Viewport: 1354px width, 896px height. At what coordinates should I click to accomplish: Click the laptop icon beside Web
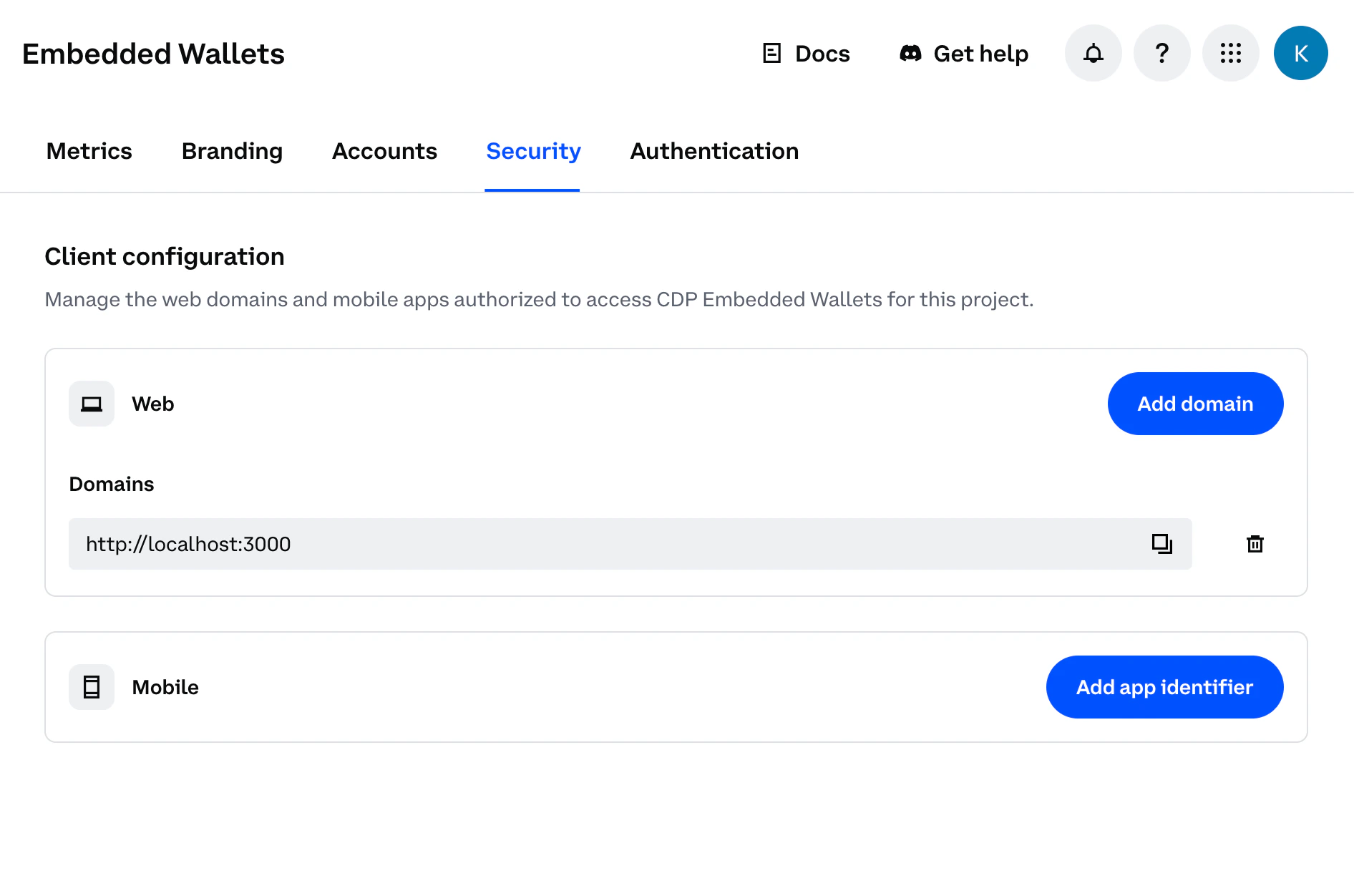click(x=91, y=403)
